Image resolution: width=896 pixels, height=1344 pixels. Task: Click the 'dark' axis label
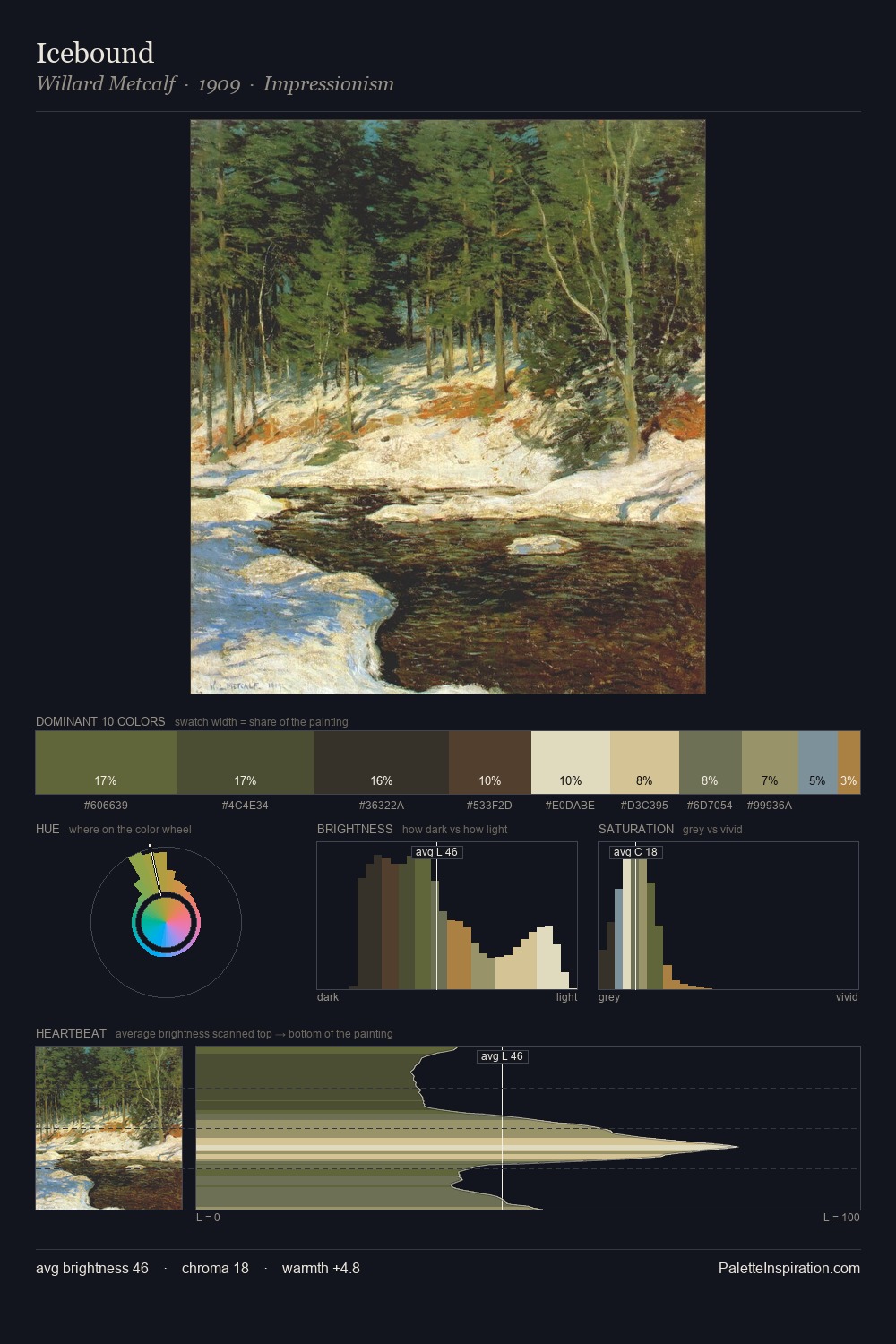328,997
